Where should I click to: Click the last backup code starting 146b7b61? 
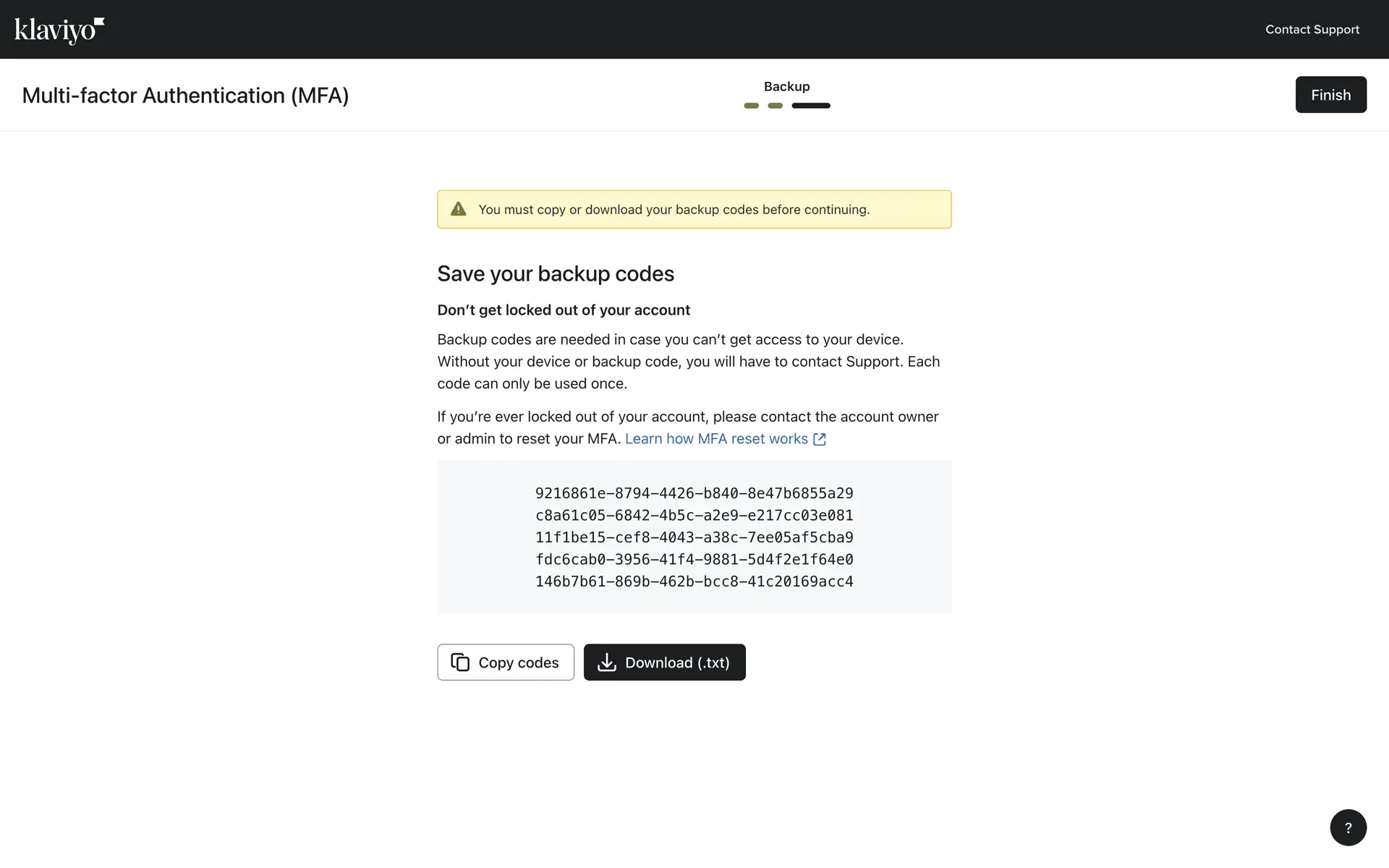[694, 582]
